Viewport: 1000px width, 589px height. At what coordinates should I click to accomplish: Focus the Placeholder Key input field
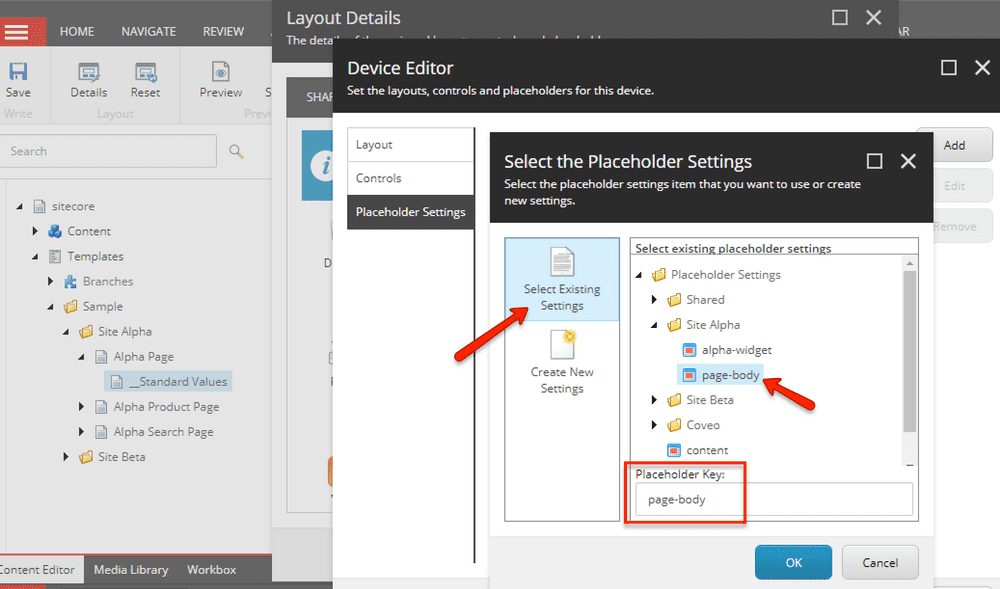click(x=774, y=499)
